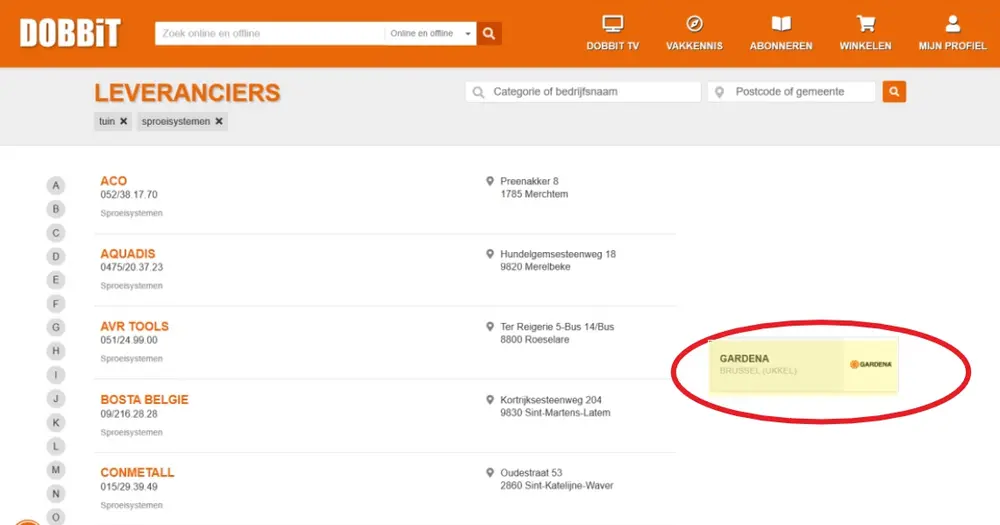This screenshot has height=525, width=1000.
Task: Click the location pin beside Preenakker 8
Action: [x=490, y=181]
